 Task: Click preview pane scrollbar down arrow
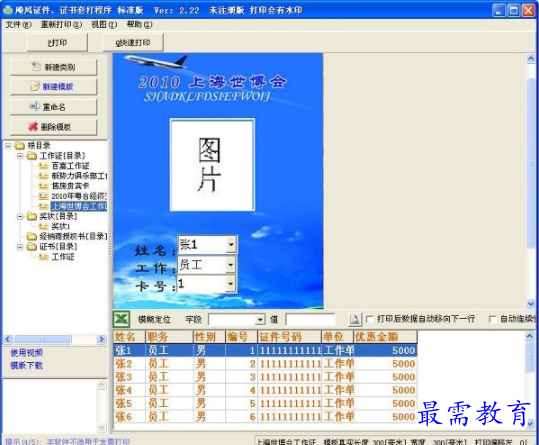531,304
